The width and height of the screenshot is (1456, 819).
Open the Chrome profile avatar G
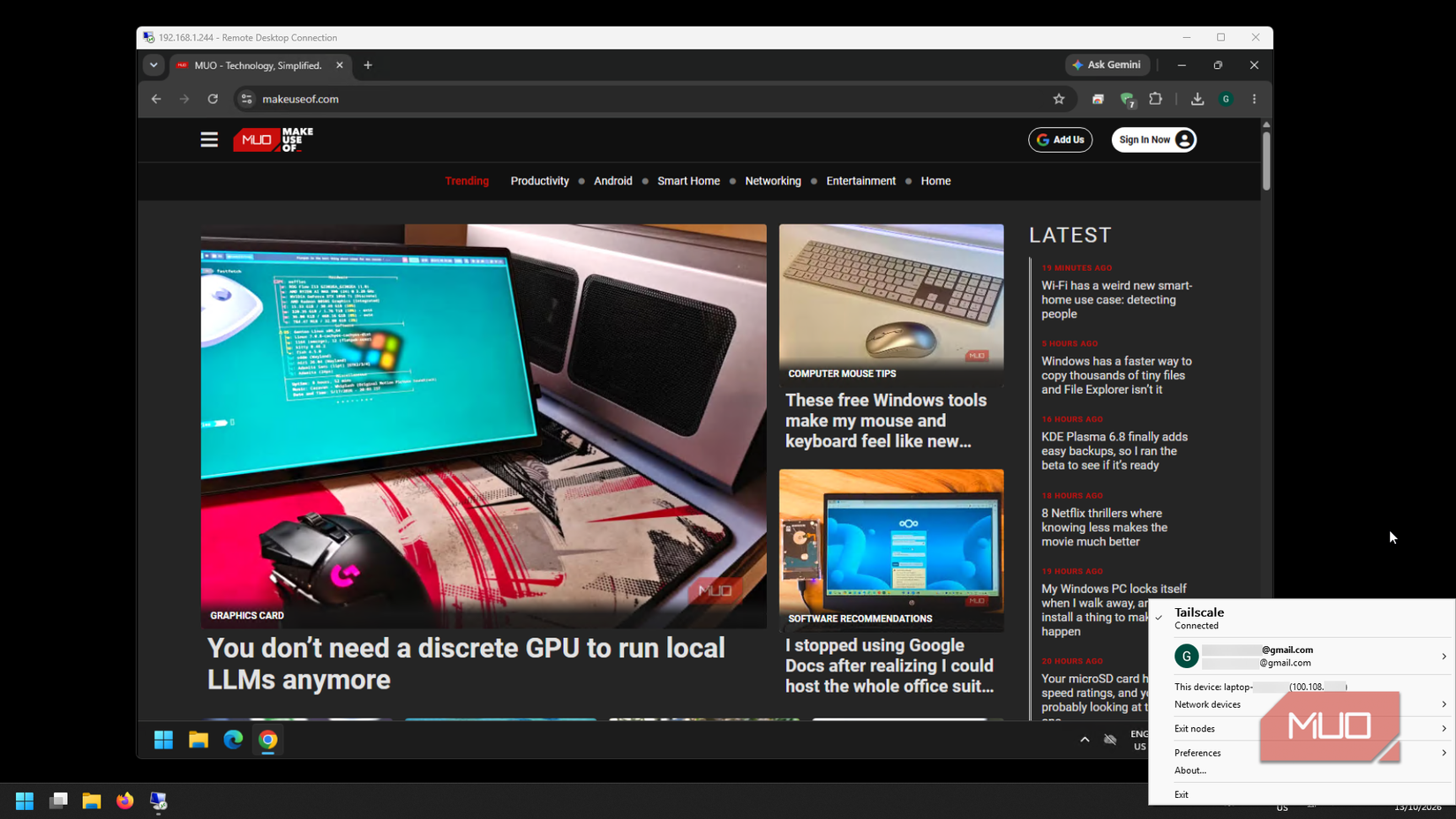(x=1226, y=99)
